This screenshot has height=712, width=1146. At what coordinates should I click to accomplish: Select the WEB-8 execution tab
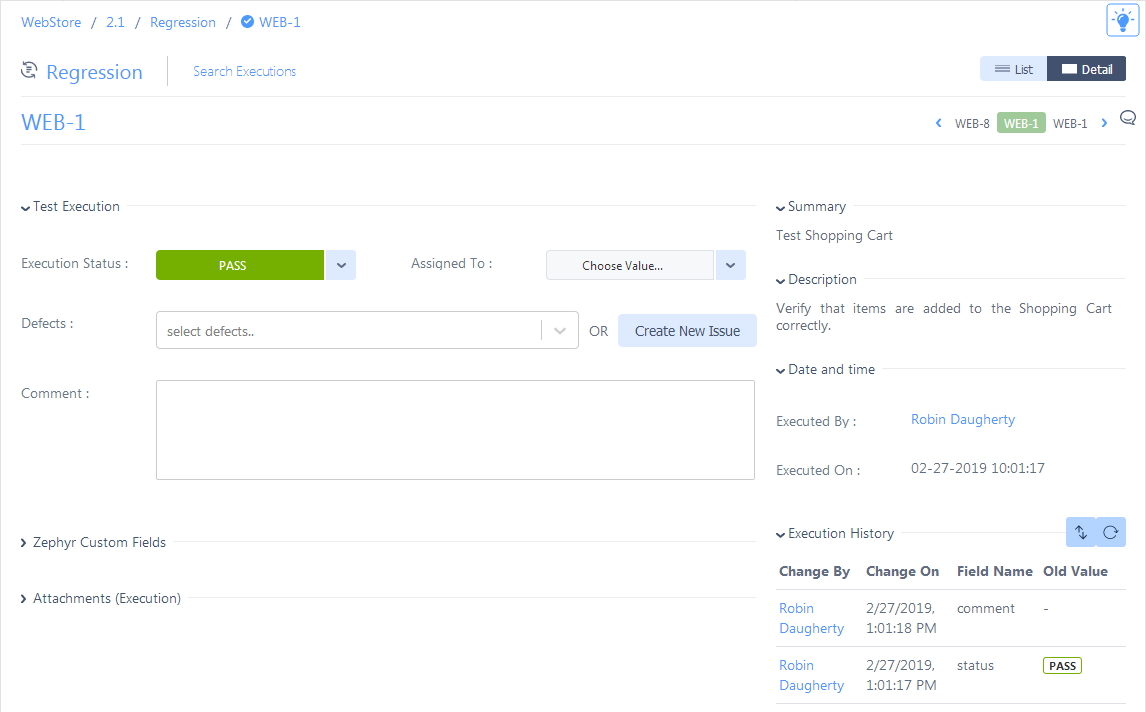[x=972, y=122]
